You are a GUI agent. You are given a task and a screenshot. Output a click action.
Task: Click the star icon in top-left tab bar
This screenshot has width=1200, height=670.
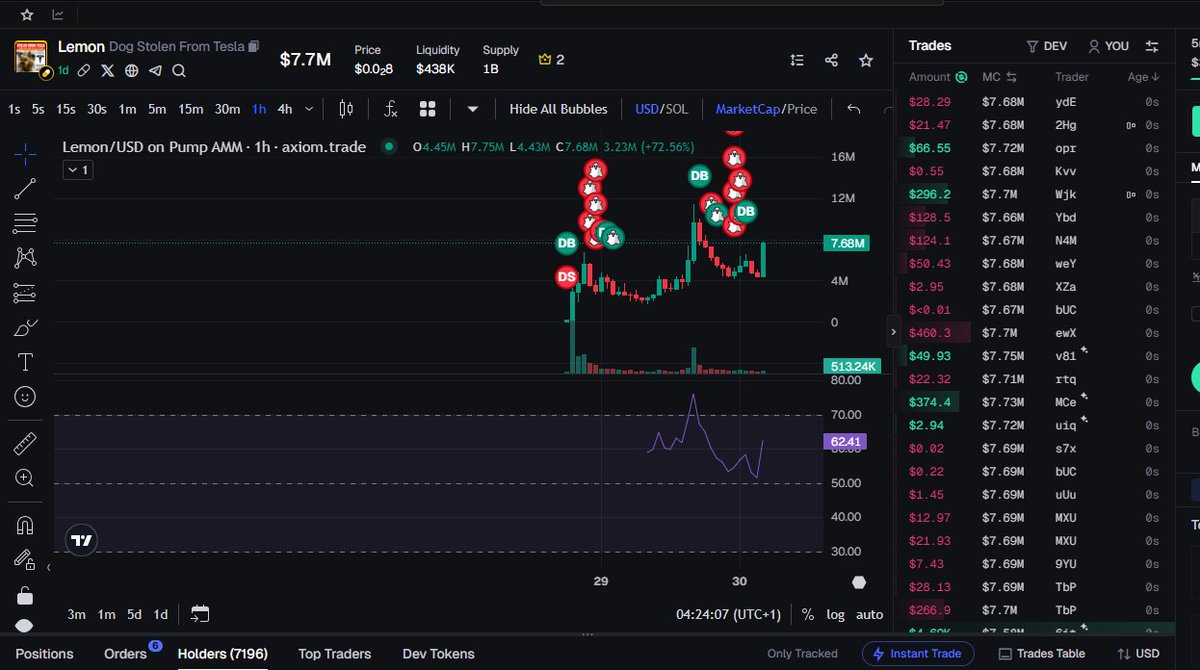27,15
